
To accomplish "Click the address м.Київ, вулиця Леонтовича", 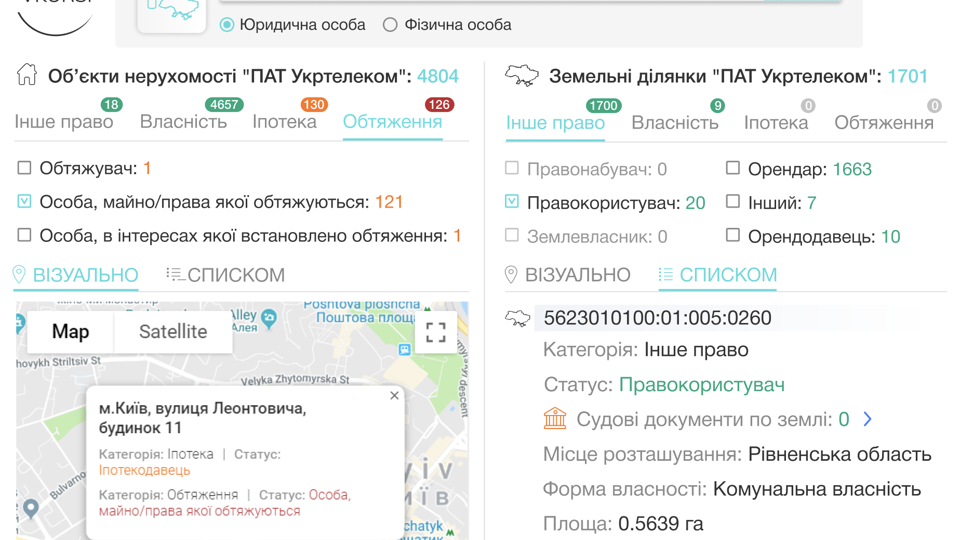I will [x=202, y=418].
